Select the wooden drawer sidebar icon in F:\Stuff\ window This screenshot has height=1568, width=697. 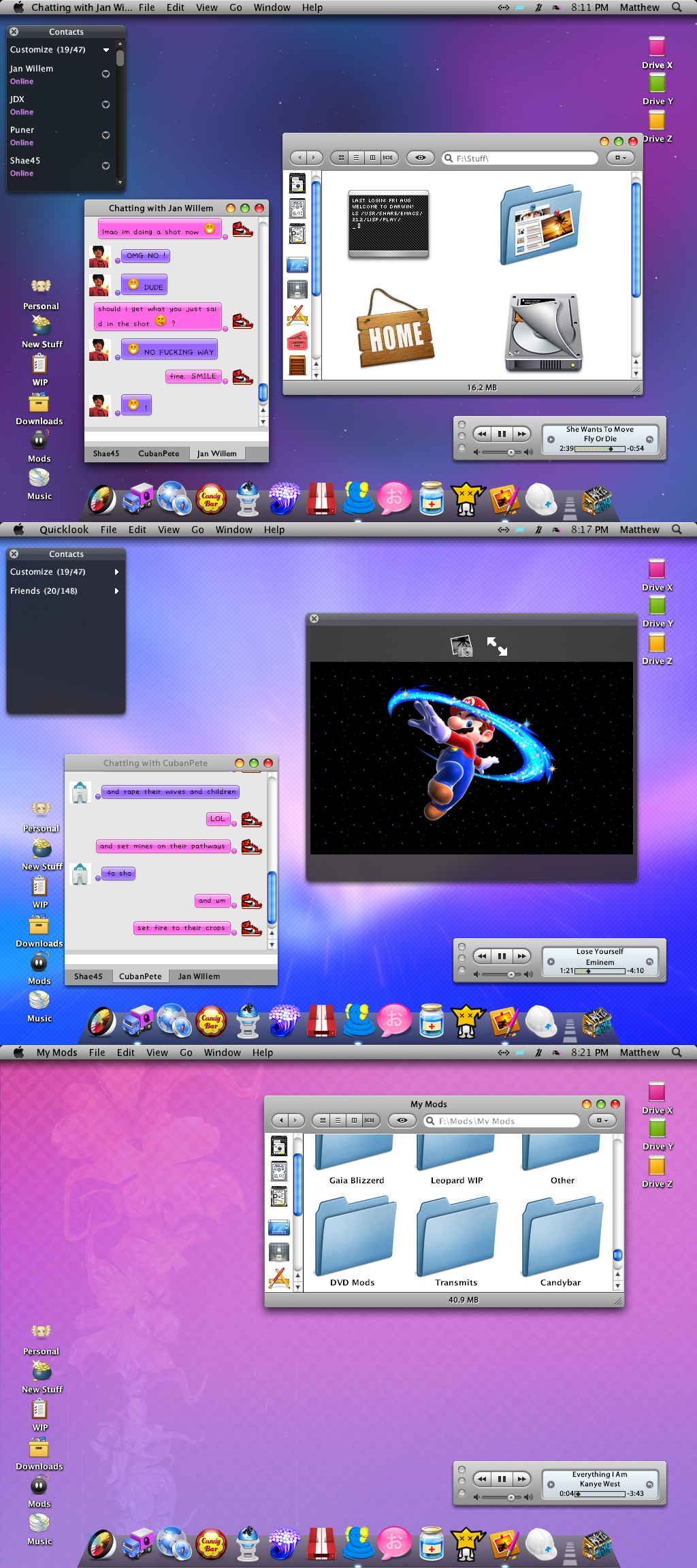click(x=297, y=366)
